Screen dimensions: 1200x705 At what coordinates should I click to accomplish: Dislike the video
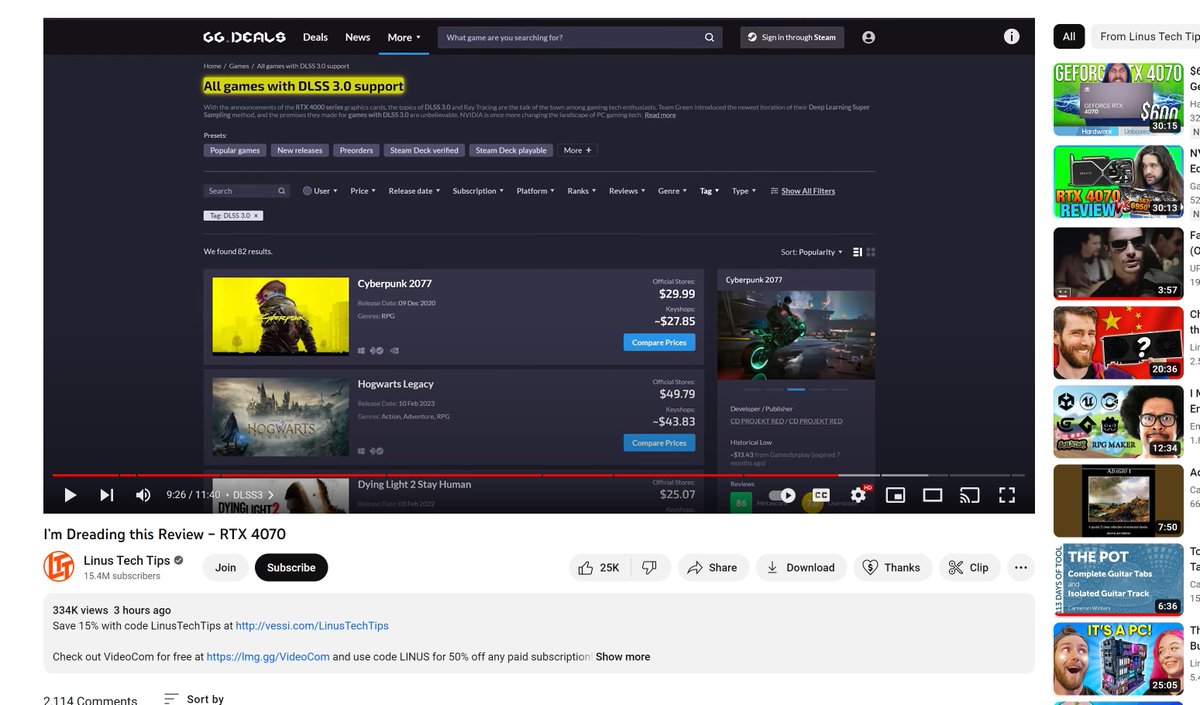649,567
